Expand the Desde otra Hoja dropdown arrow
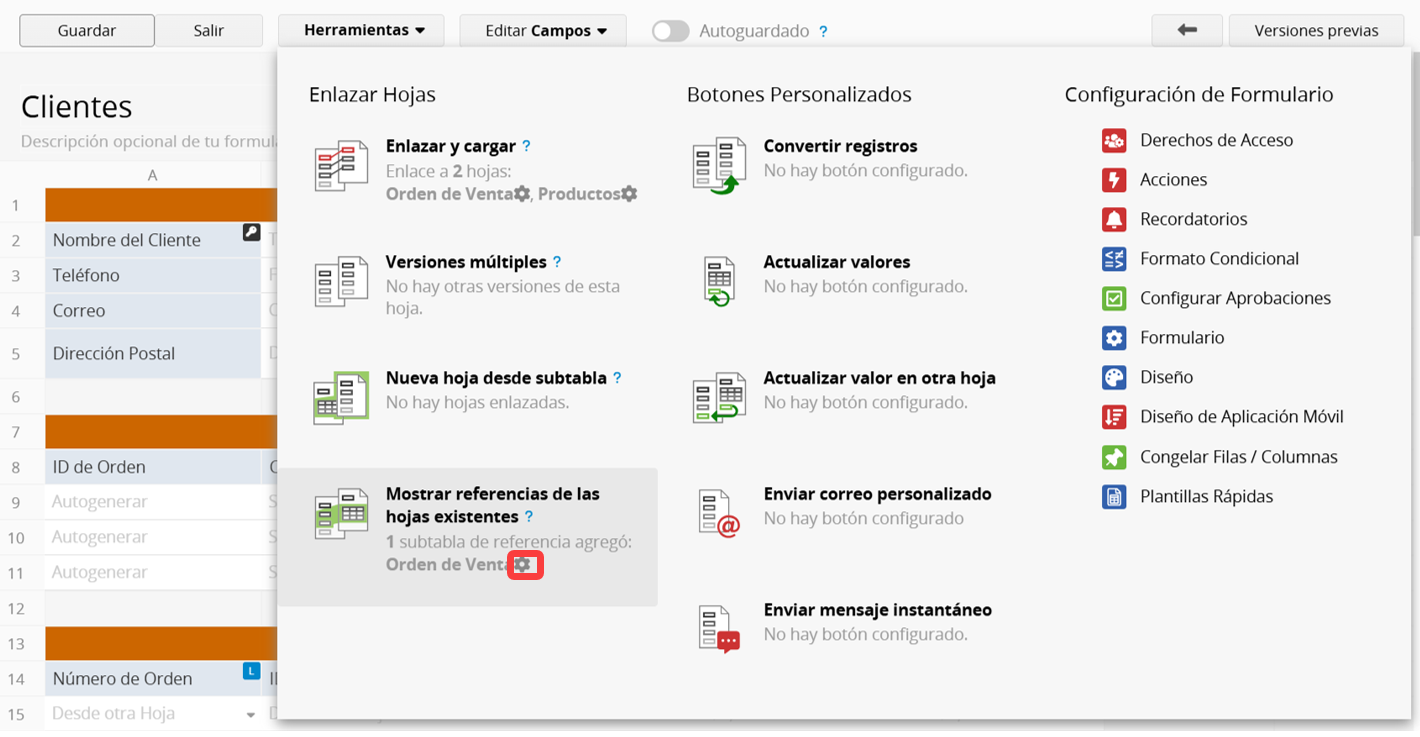This screenshot has width=1420, height=737. tap(250, 715)
